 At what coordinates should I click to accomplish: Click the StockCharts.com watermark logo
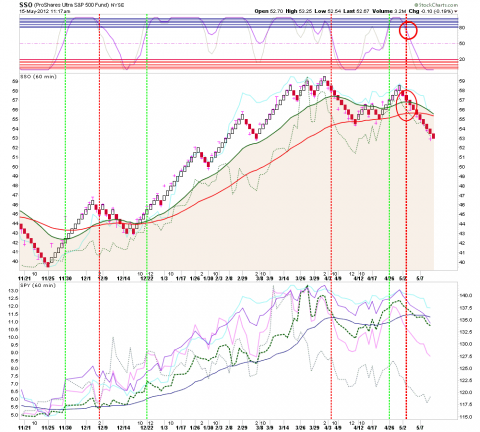point(436,5)
